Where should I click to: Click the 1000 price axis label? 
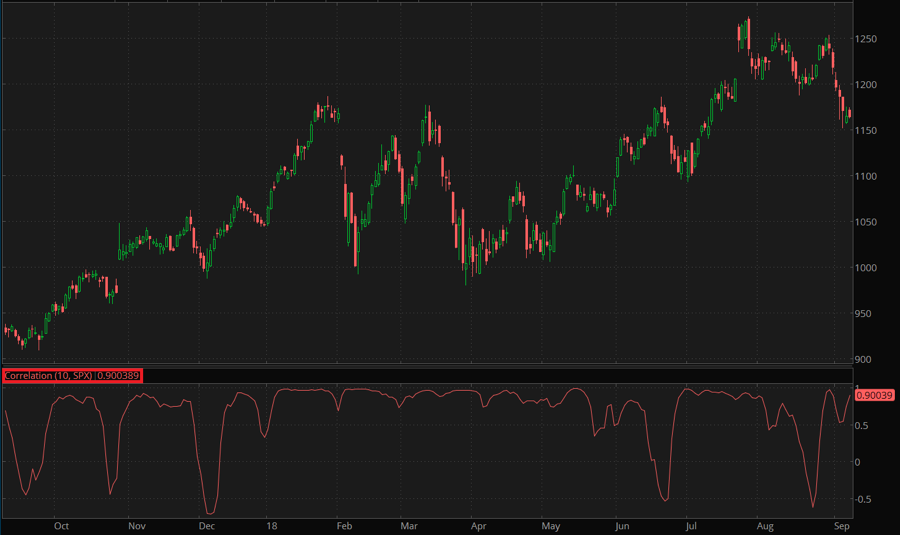click(868, 268)
